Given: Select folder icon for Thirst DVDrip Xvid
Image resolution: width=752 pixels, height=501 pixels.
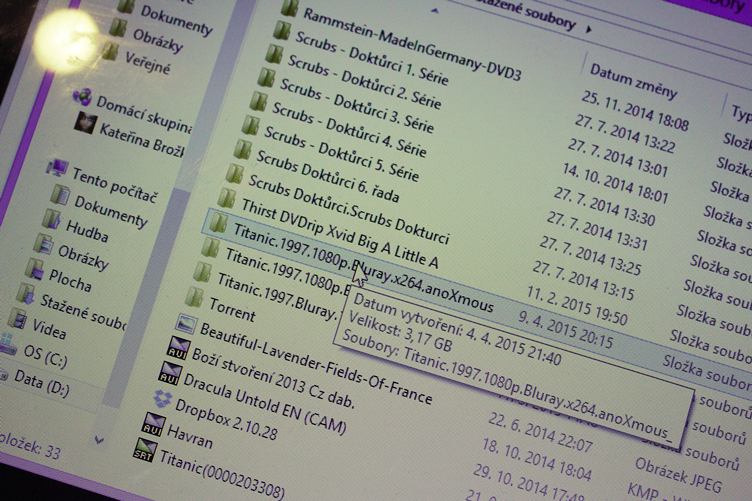Looking at the screenshot, I should tap(226, 198).
